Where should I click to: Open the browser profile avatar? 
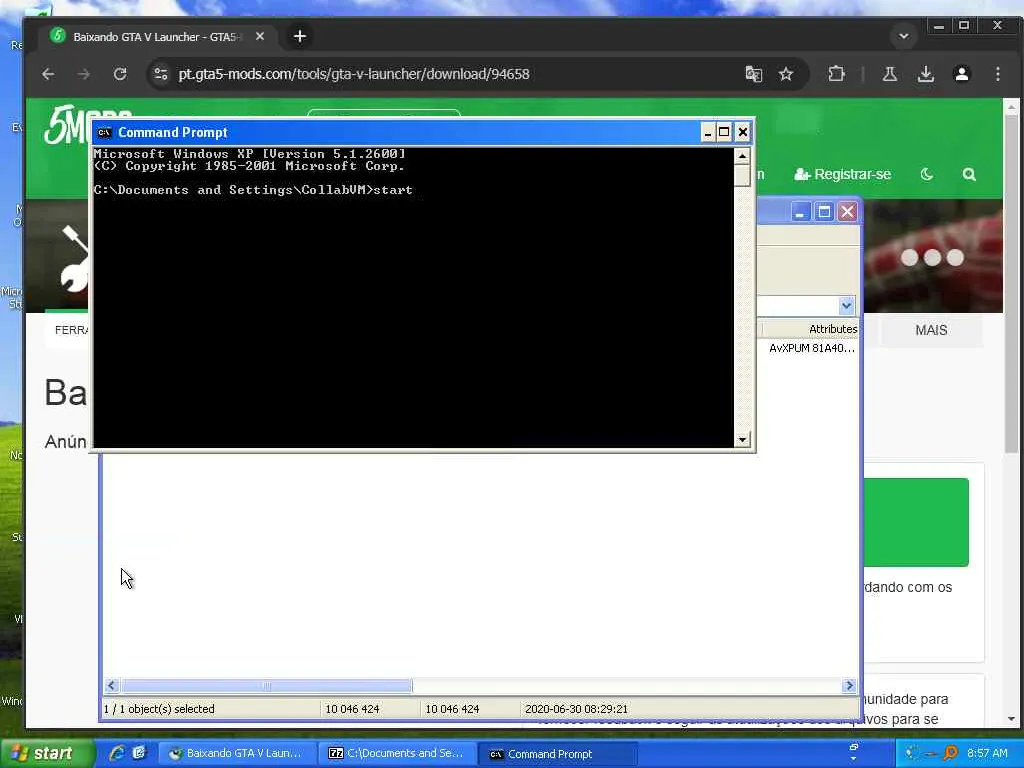click(x=961, y=74)
